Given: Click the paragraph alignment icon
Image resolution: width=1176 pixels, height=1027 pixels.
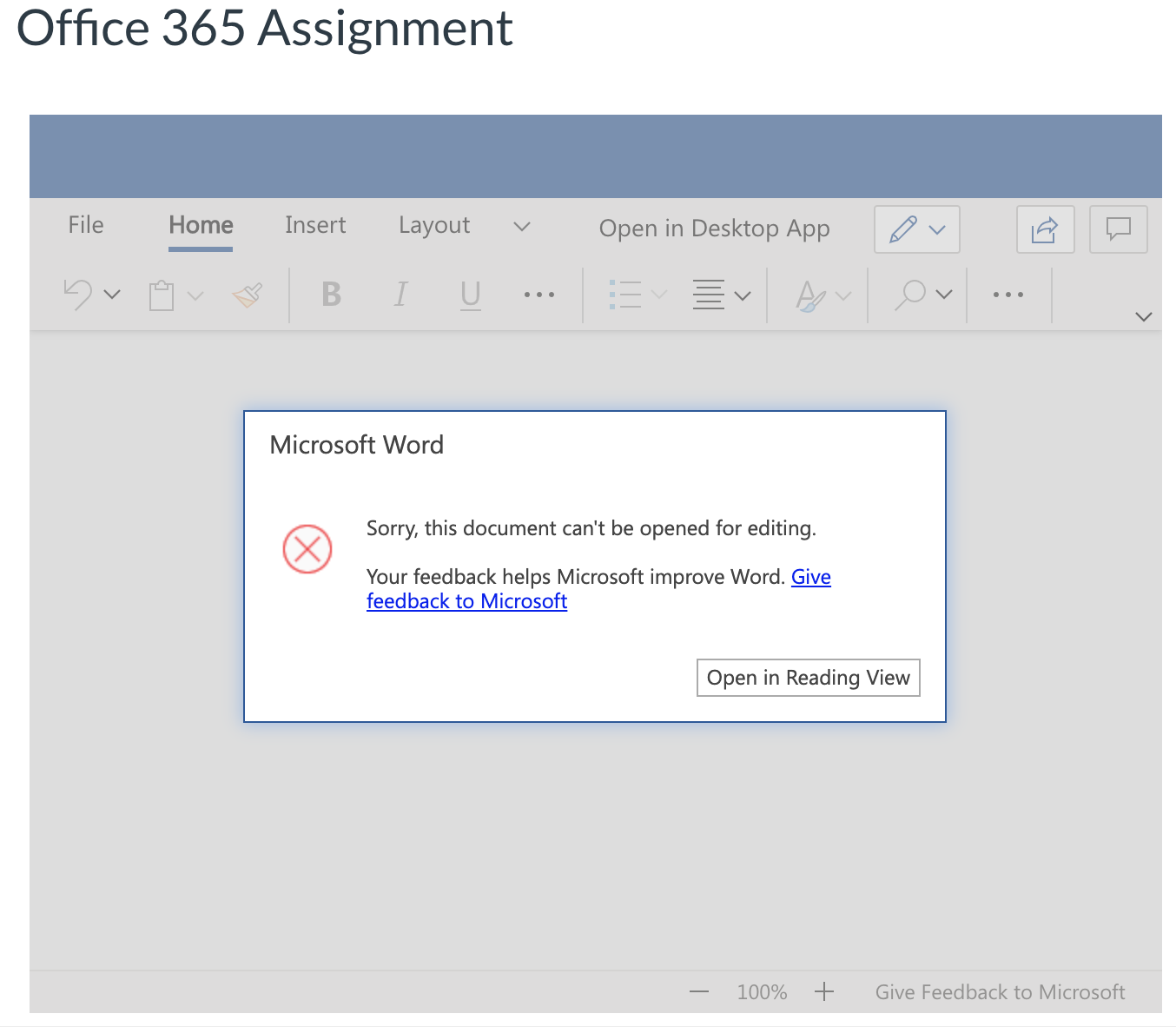Looking at the screenshot, I should [x=709, y=295].
